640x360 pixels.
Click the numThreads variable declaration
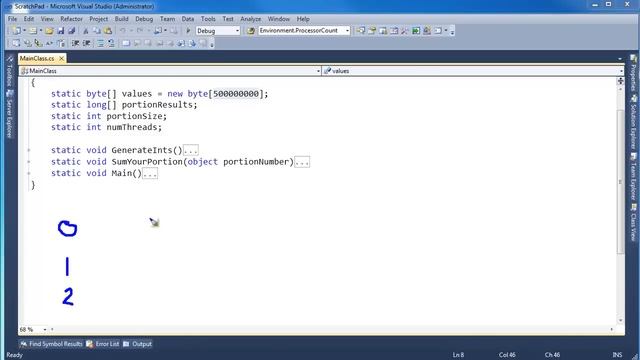131,127
